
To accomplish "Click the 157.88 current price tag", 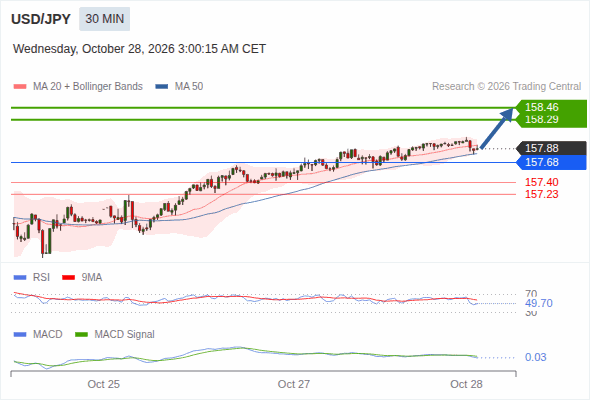I will [551, 148].
